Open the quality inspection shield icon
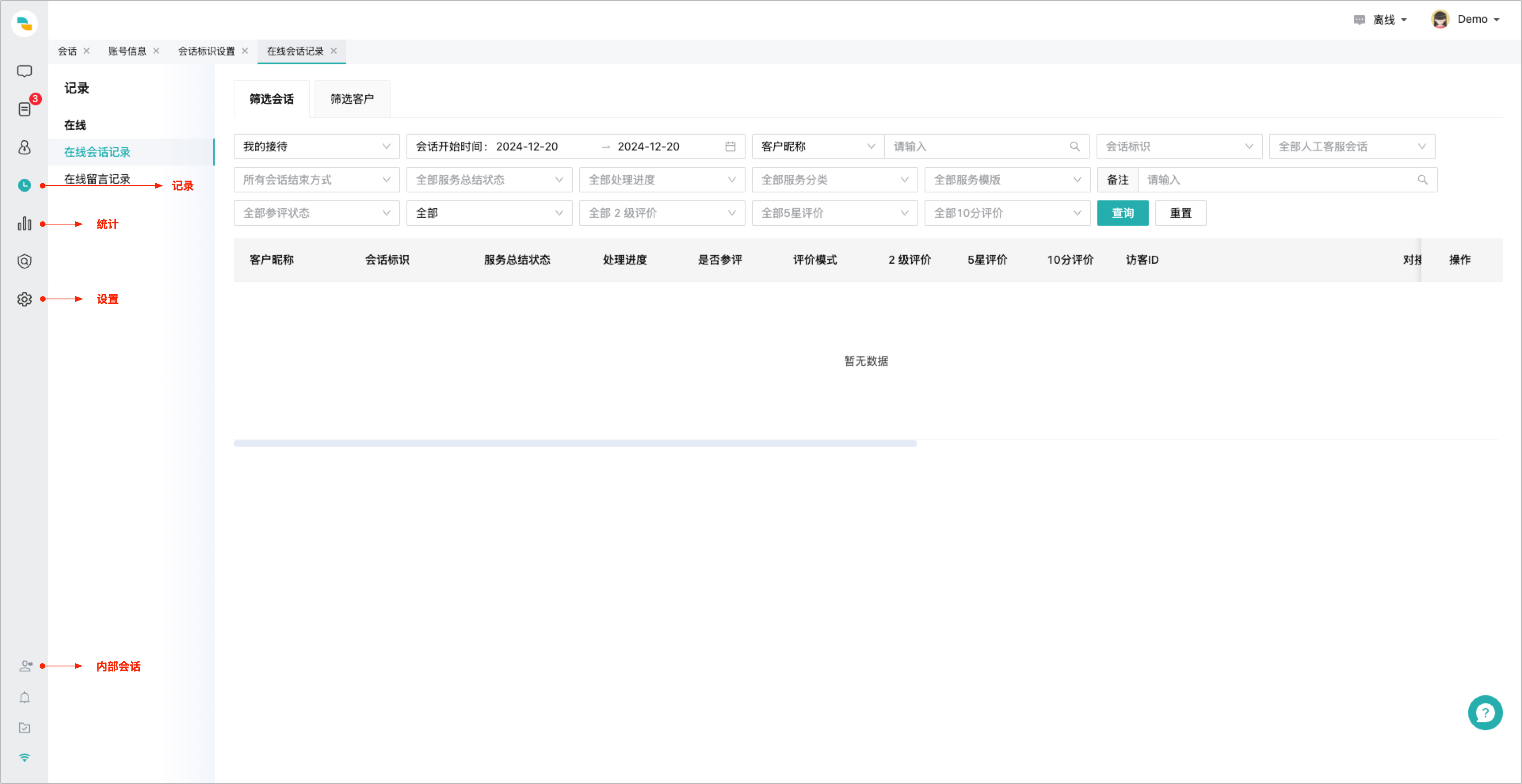The width and height of the screenshot is (1522, 784). (24, 261)
